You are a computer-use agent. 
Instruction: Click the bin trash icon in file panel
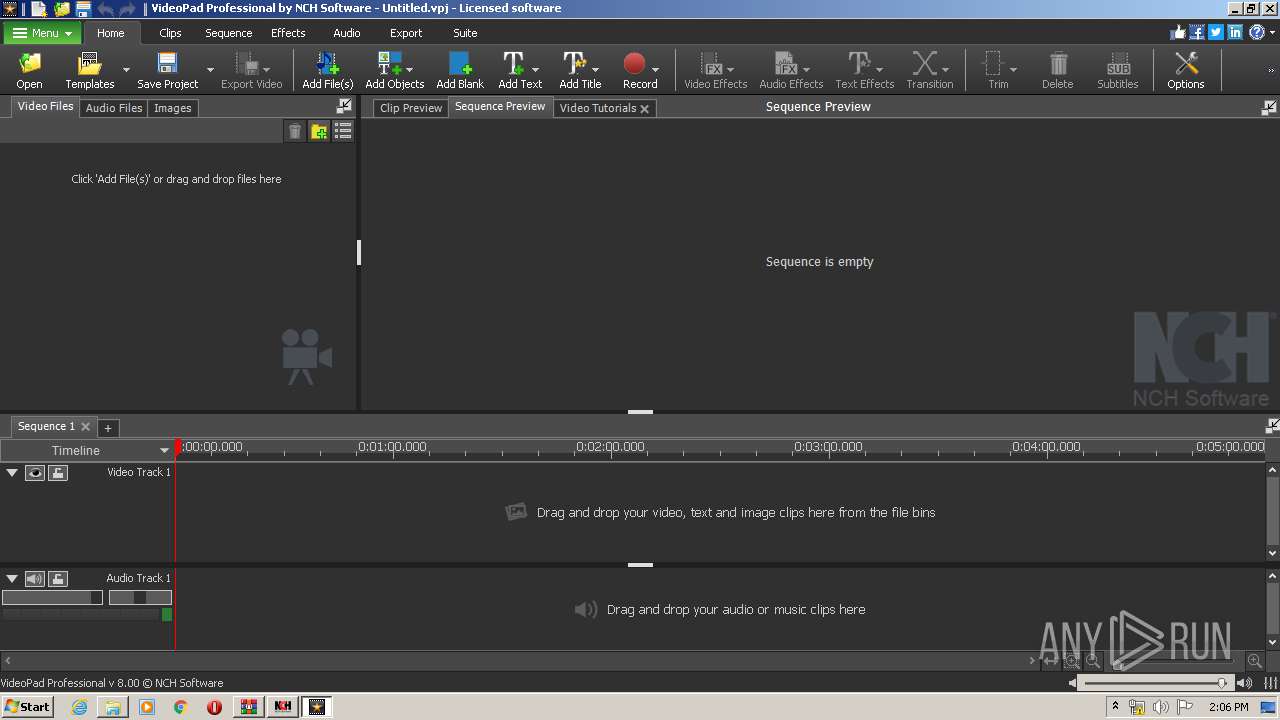click(295, 131)
